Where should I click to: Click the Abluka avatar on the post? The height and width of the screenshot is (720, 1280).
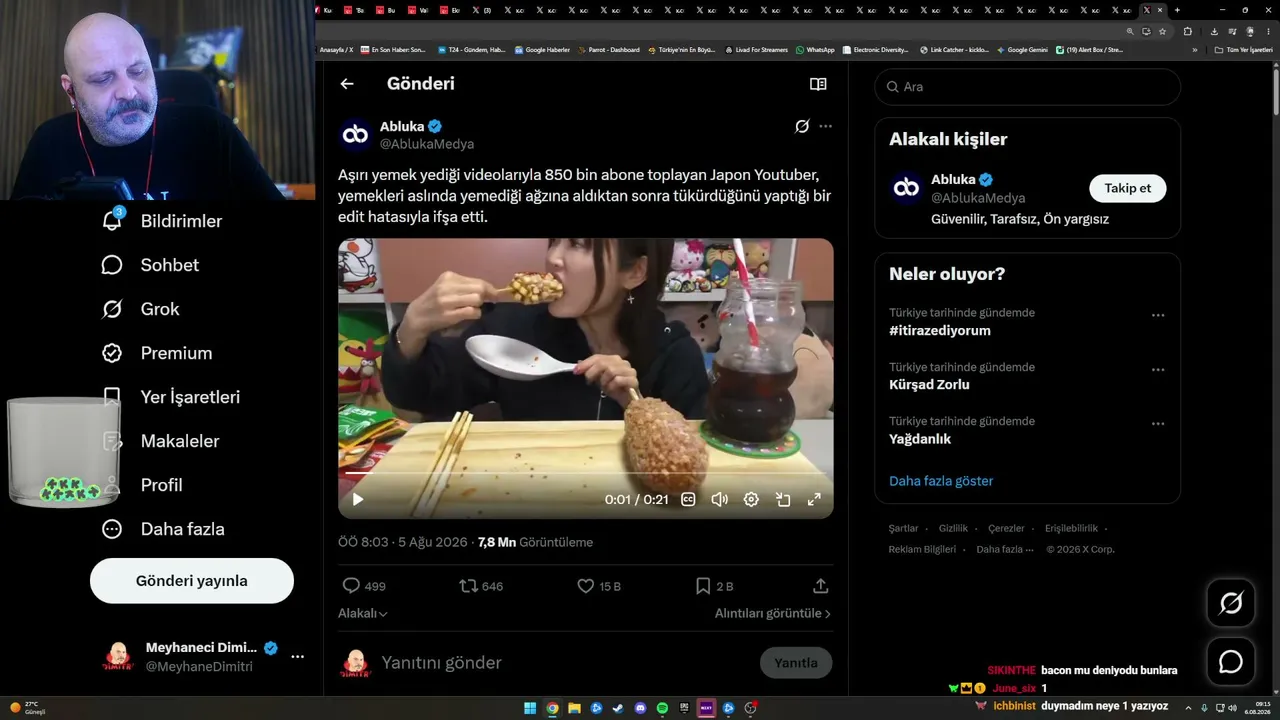click(355, 135)
